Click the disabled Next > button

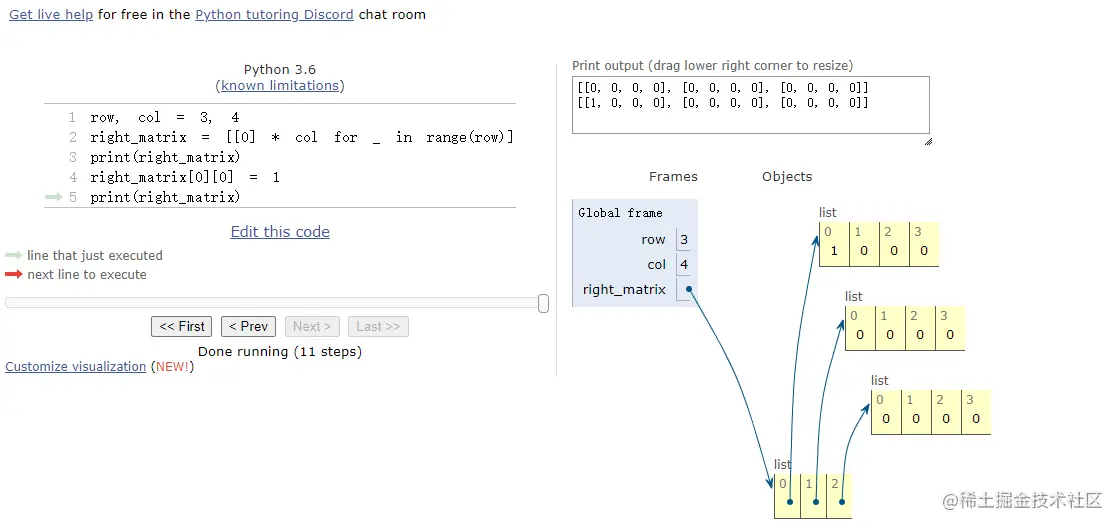[x=312, y=327]
